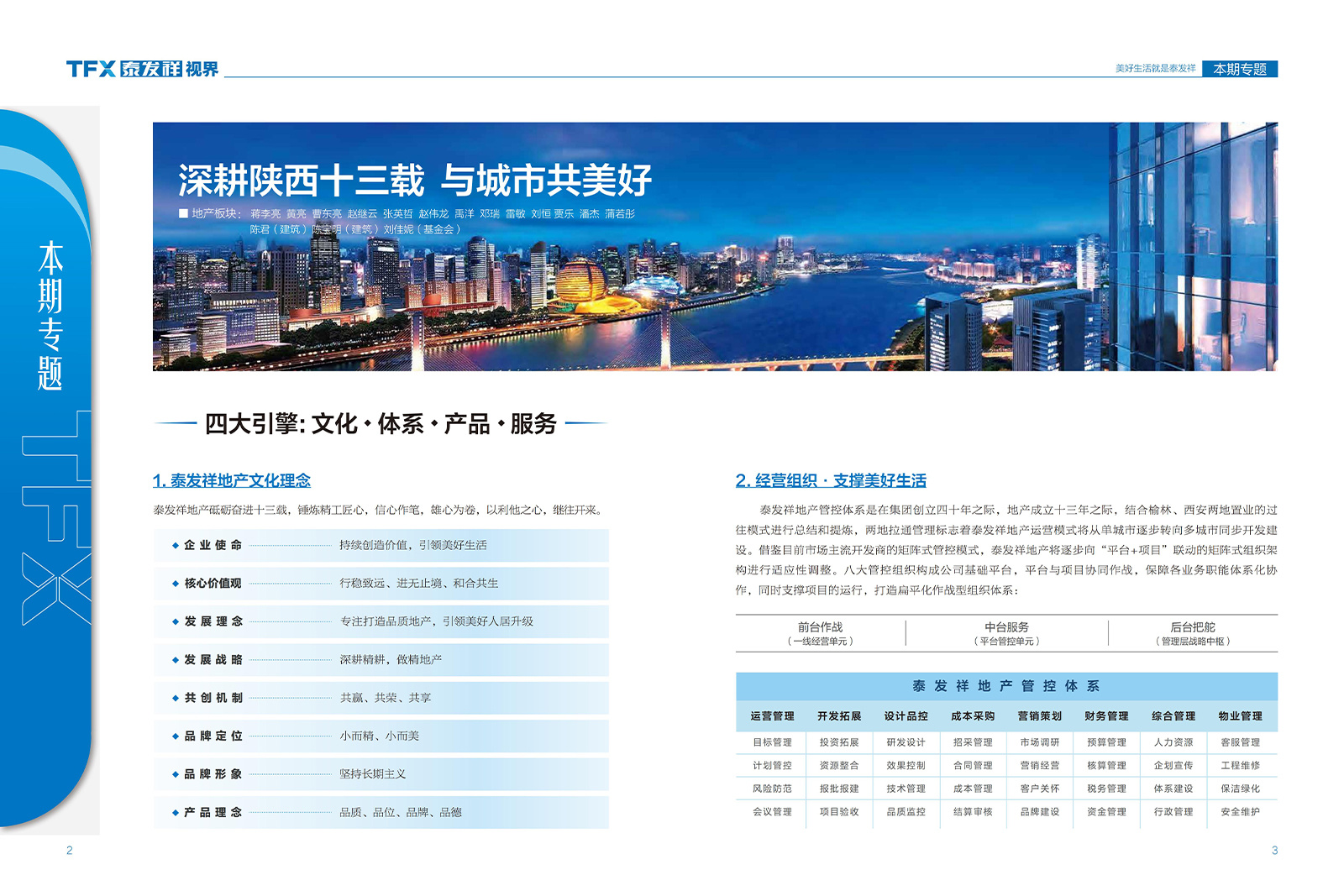The width and height of the screenshot is (1344, 896).
Task: Click the 项目验收 table cell
Action: [x=839, y=812]
